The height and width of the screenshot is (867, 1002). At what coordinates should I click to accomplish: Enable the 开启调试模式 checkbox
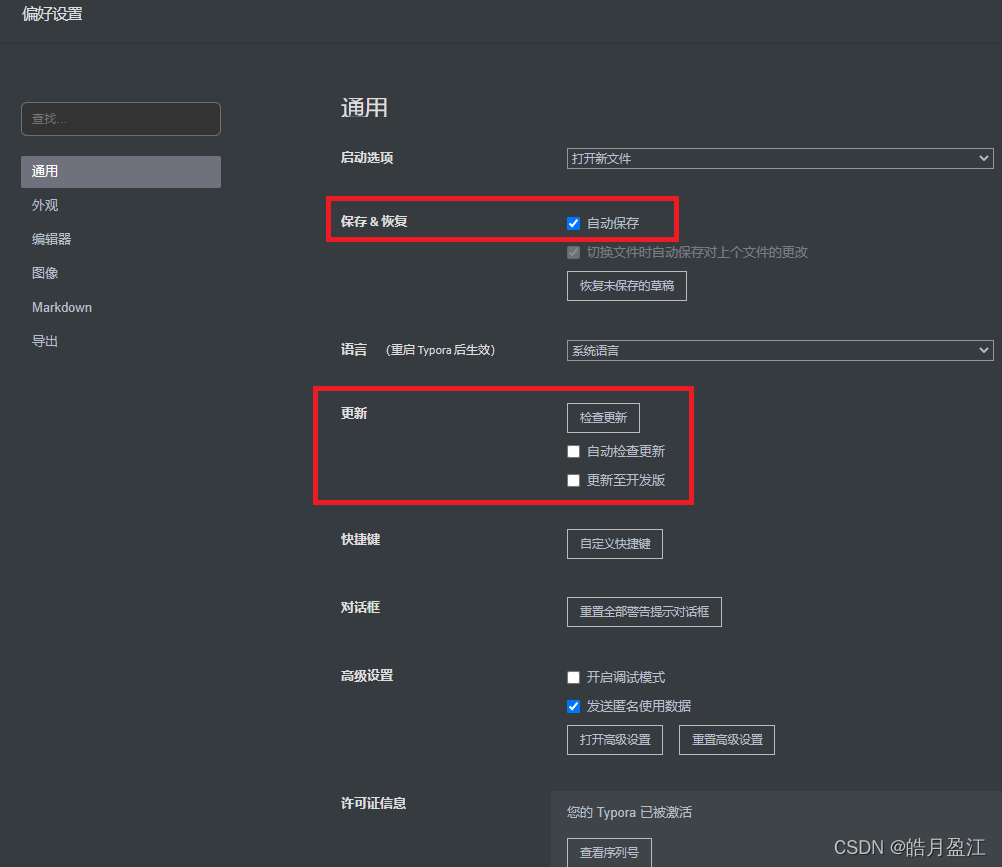click(x=573, y=677)
